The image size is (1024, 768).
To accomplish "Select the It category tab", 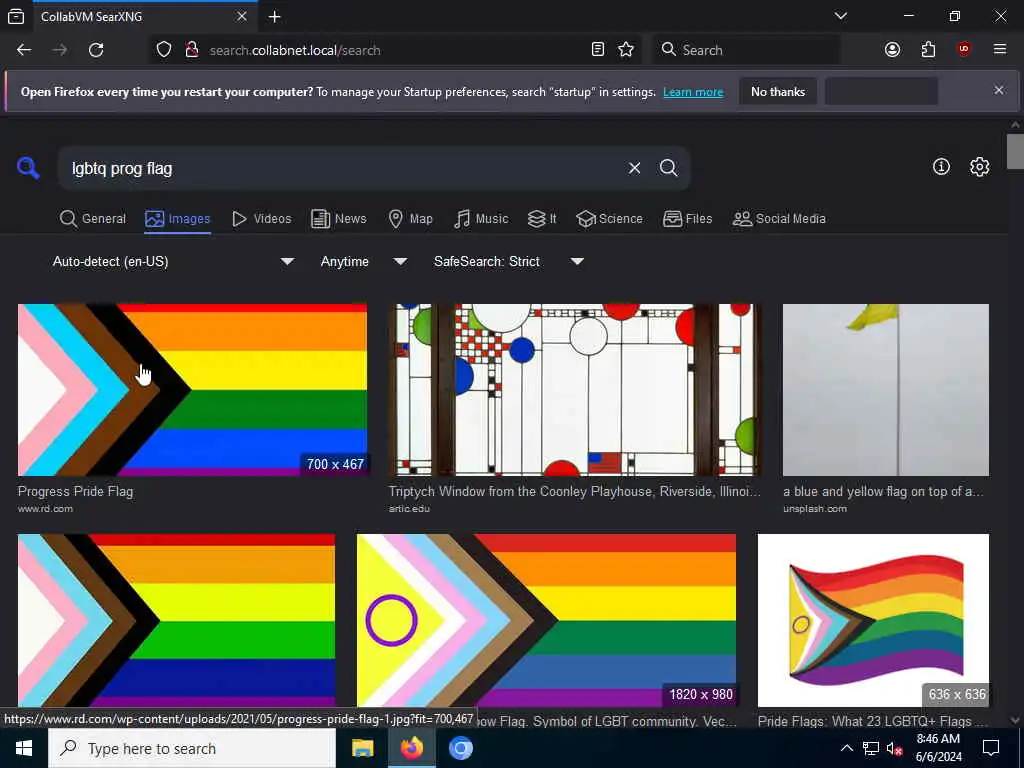I will pyautogui.click(x=542, y=219).
